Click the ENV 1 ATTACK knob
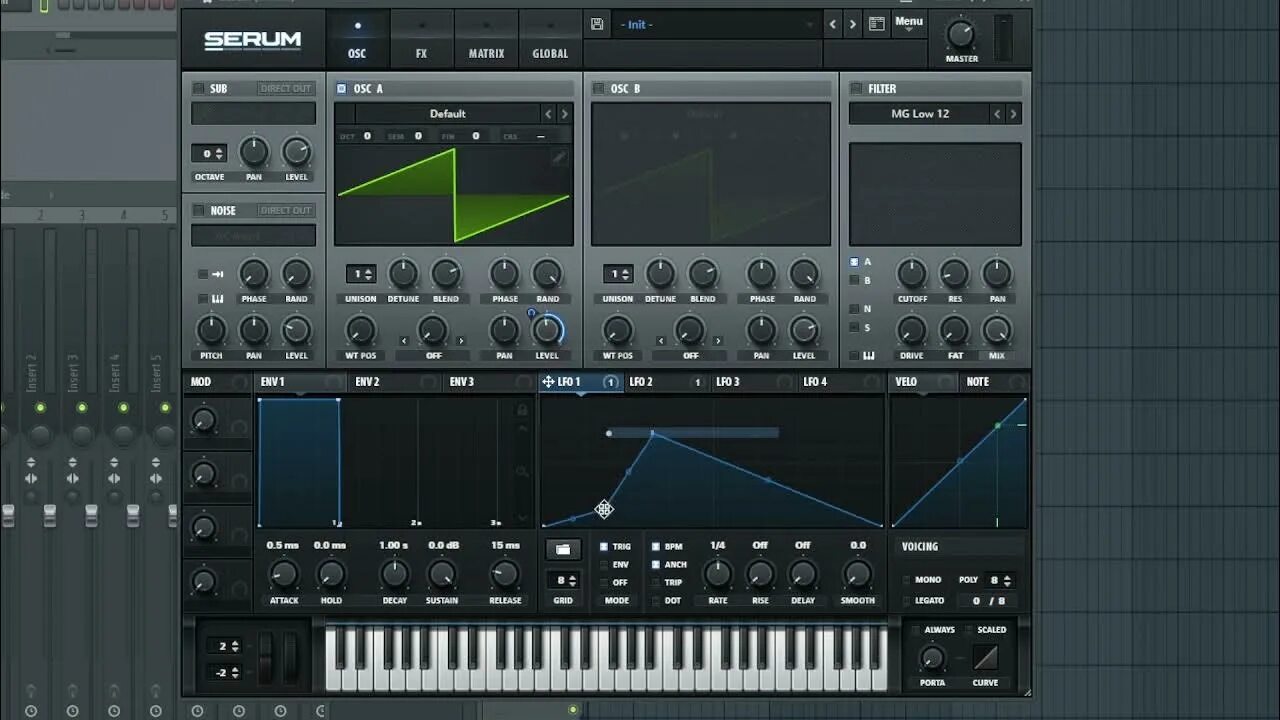Viewport: 1280px width, 720px height. click(x=284, y=574)
